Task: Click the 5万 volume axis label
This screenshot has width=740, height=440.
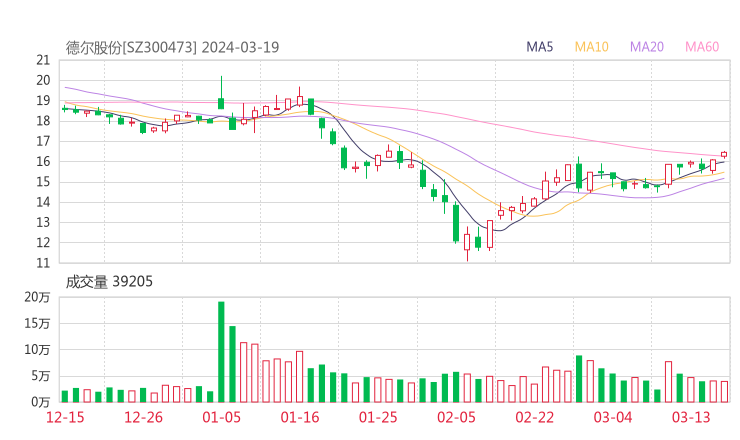Action: pyautogui.click(x=41, y=376)
